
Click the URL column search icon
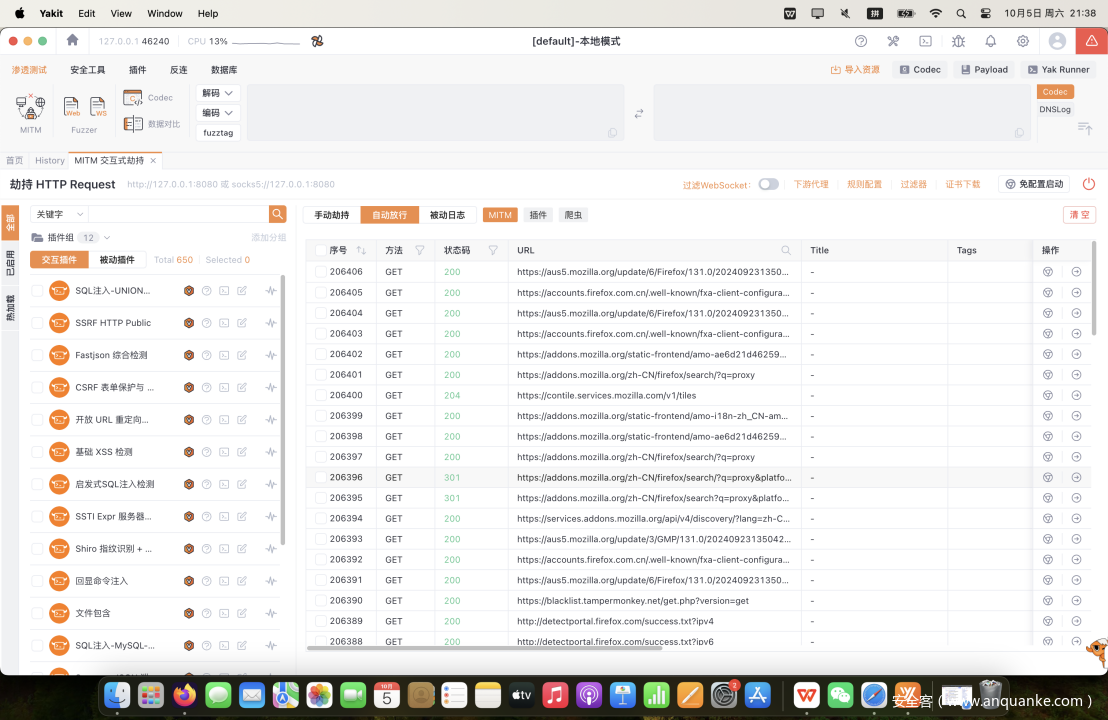tap(786, 250)
